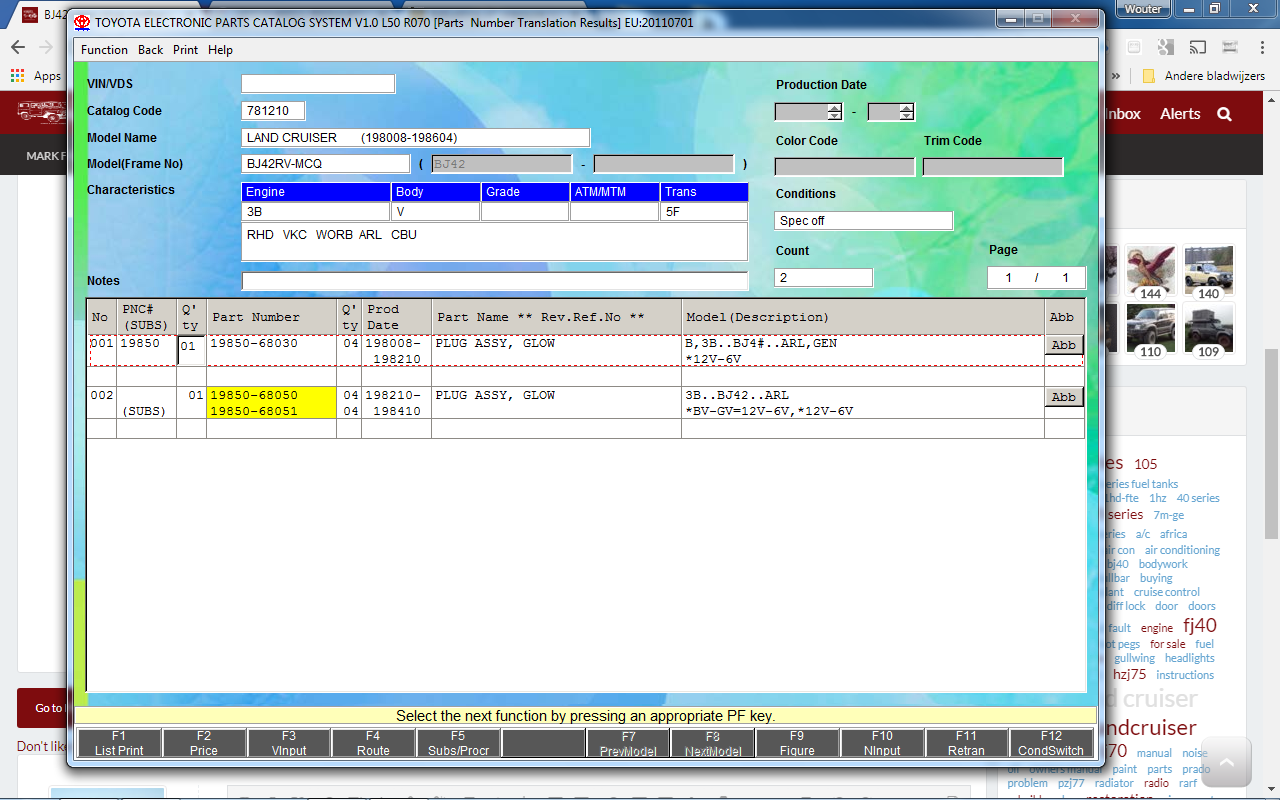Select the Engine characteristics header
This screenshot has width=1280, height=800.
pyautogui.click(x=316, y=192)
